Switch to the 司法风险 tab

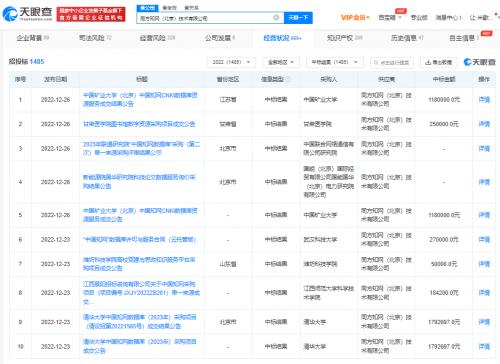click(x=95, y=38)
